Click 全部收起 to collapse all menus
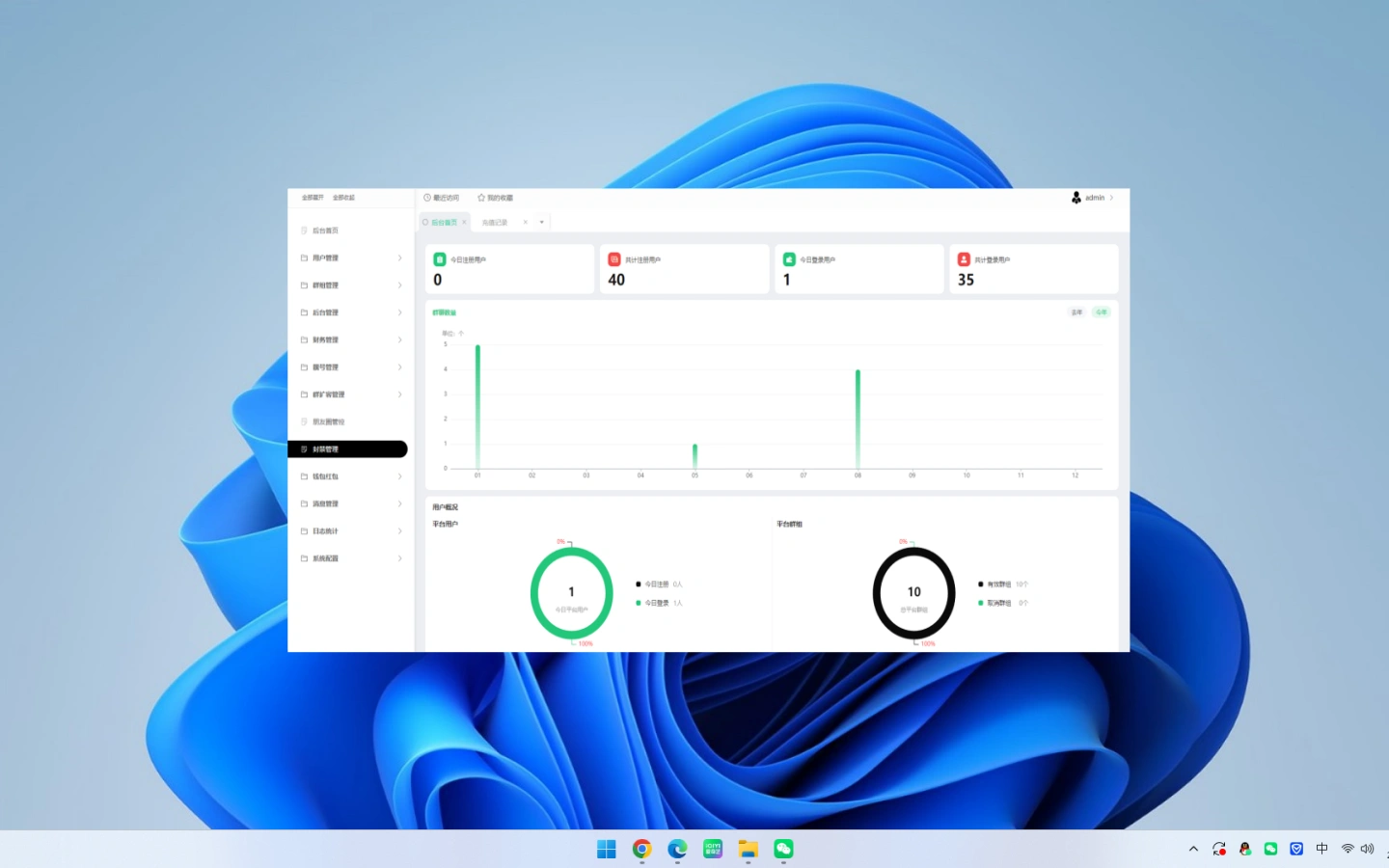The height and width of the screenshot is (868, 1389). (x=343, y=198)
